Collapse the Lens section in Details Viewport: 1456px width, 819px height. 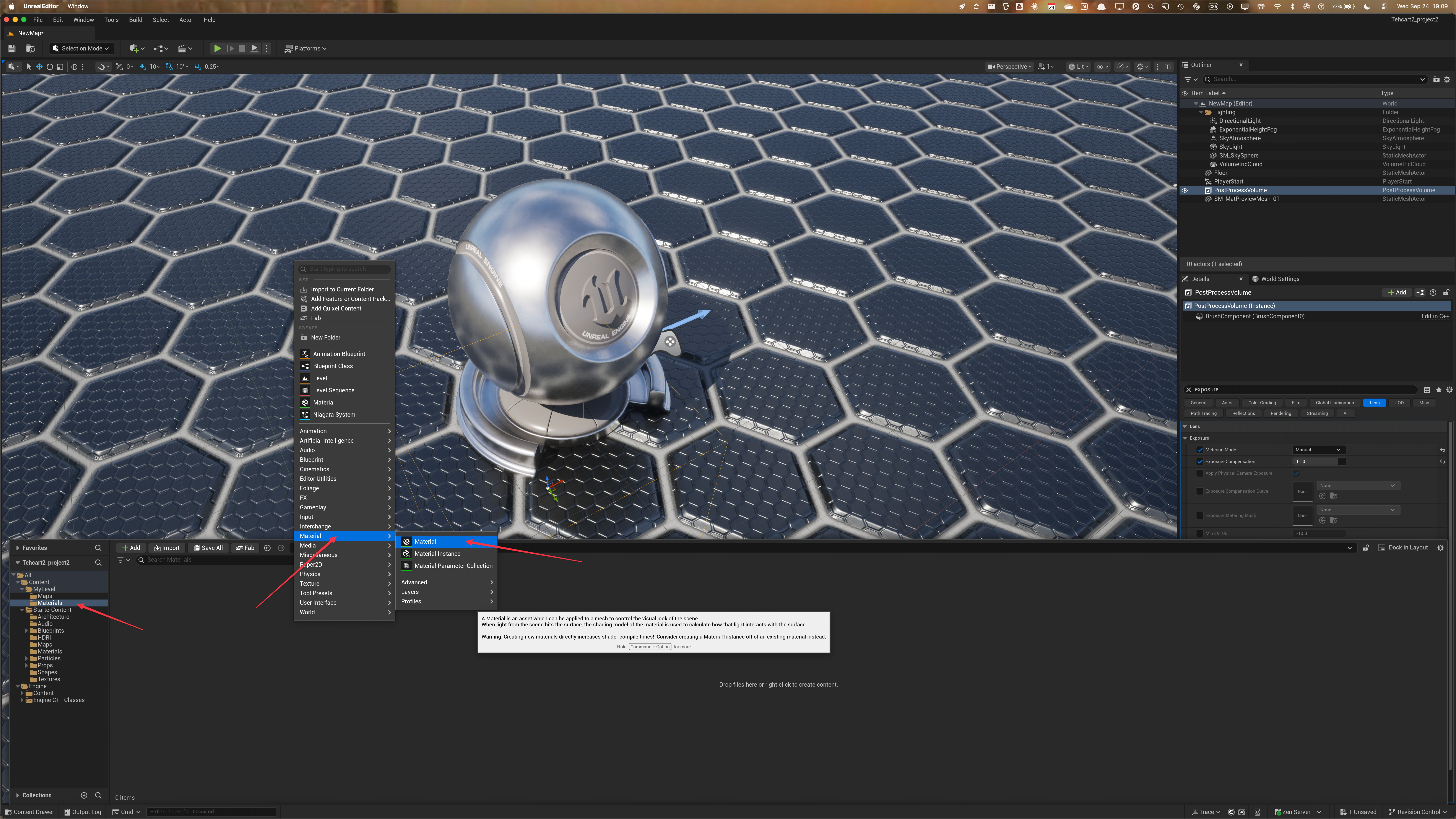click(x=1185, y=427)
